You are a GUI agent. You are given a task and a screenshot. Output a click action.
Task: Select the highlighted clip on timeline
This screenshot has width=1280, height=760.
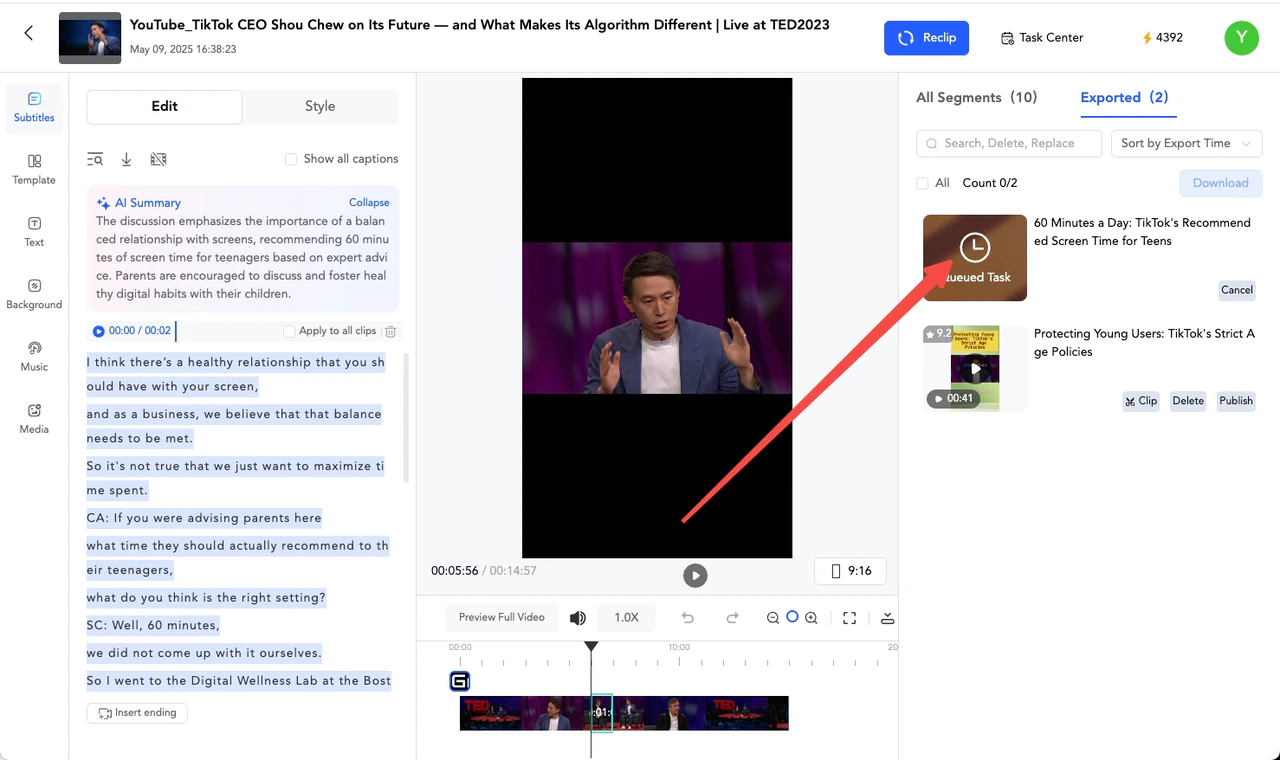tap(601, 713)
